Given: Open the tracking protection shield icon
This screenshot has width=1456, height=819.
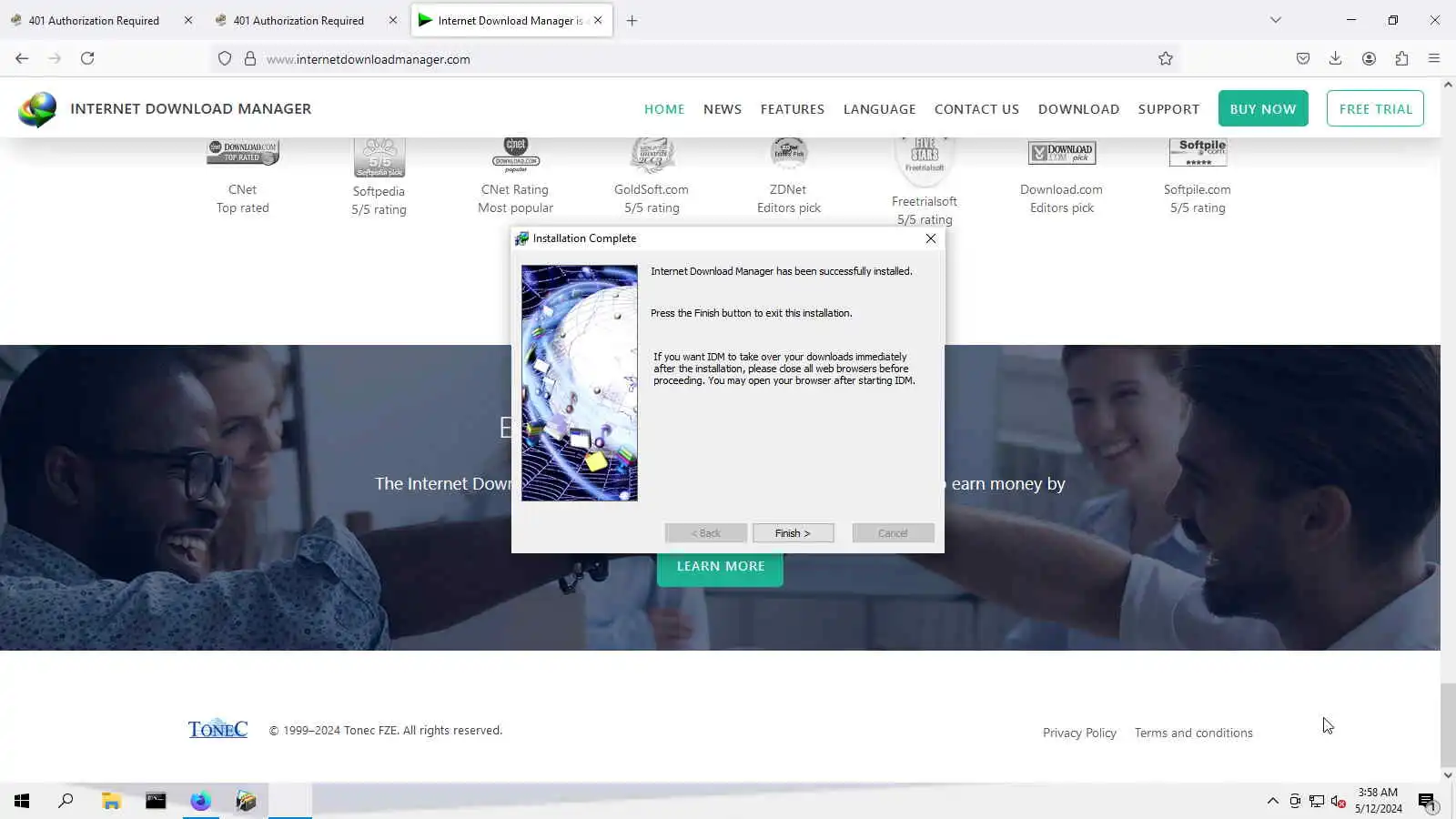Looking at the screenshot, I should click(225, 59).
